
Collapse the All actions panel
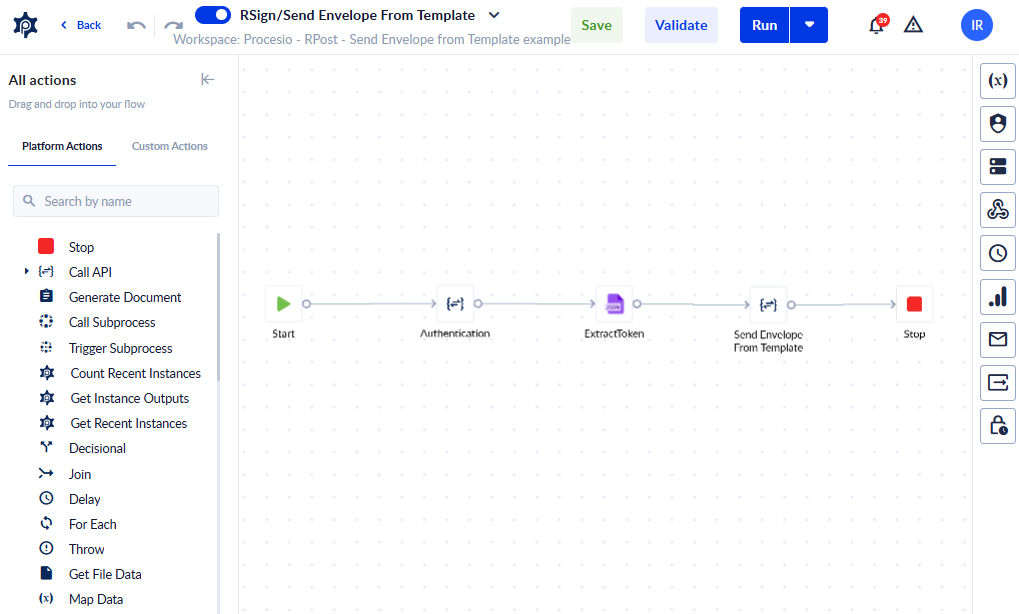click(x=207, y=79)
